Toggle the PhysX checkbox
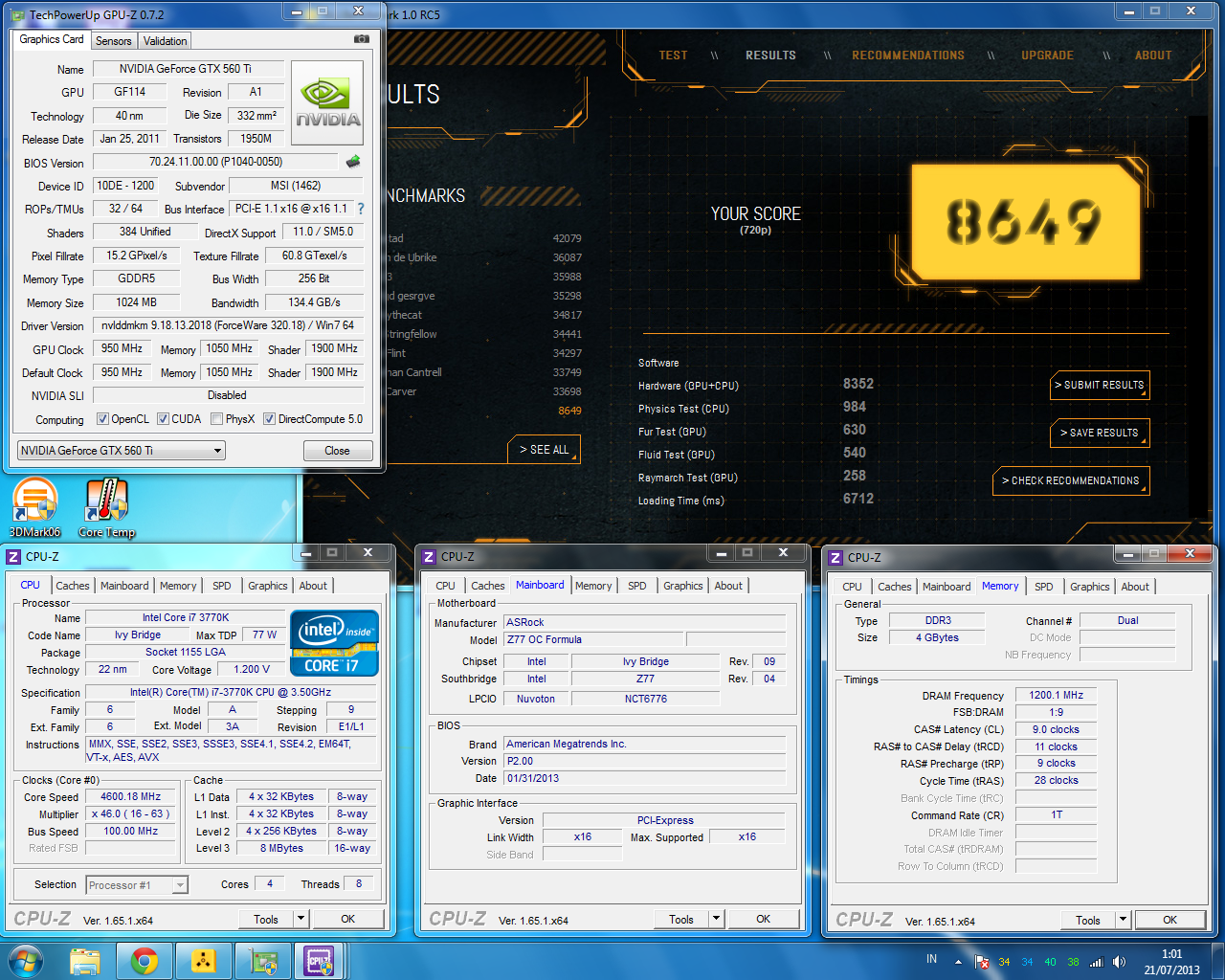Image resolution: width=1225 pixels, height=980 pixels. click(217, 419)
